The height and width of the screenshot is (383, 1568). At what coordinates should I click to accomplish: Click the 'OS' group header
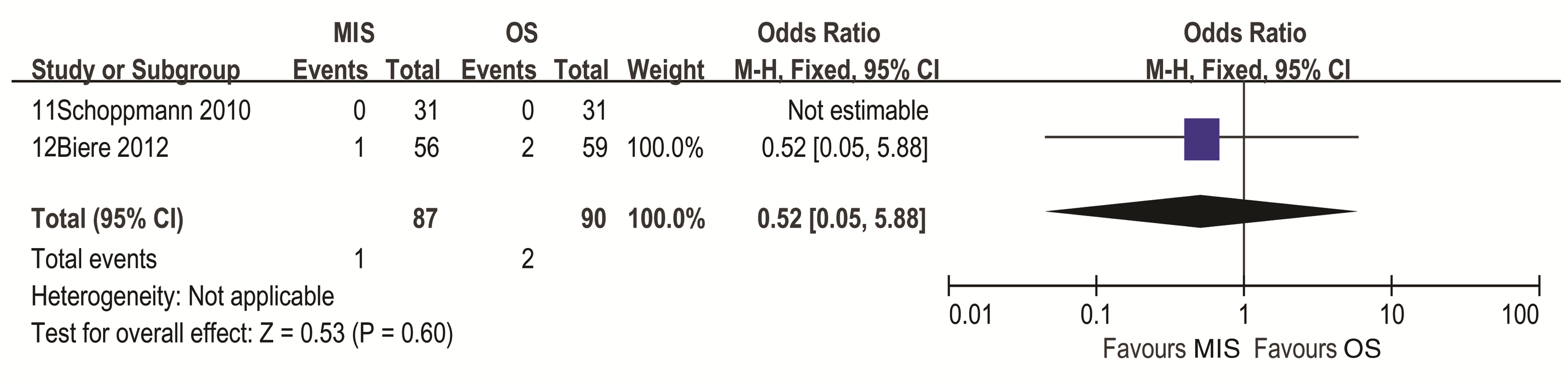pyautogui.click(x=522, y=33)
